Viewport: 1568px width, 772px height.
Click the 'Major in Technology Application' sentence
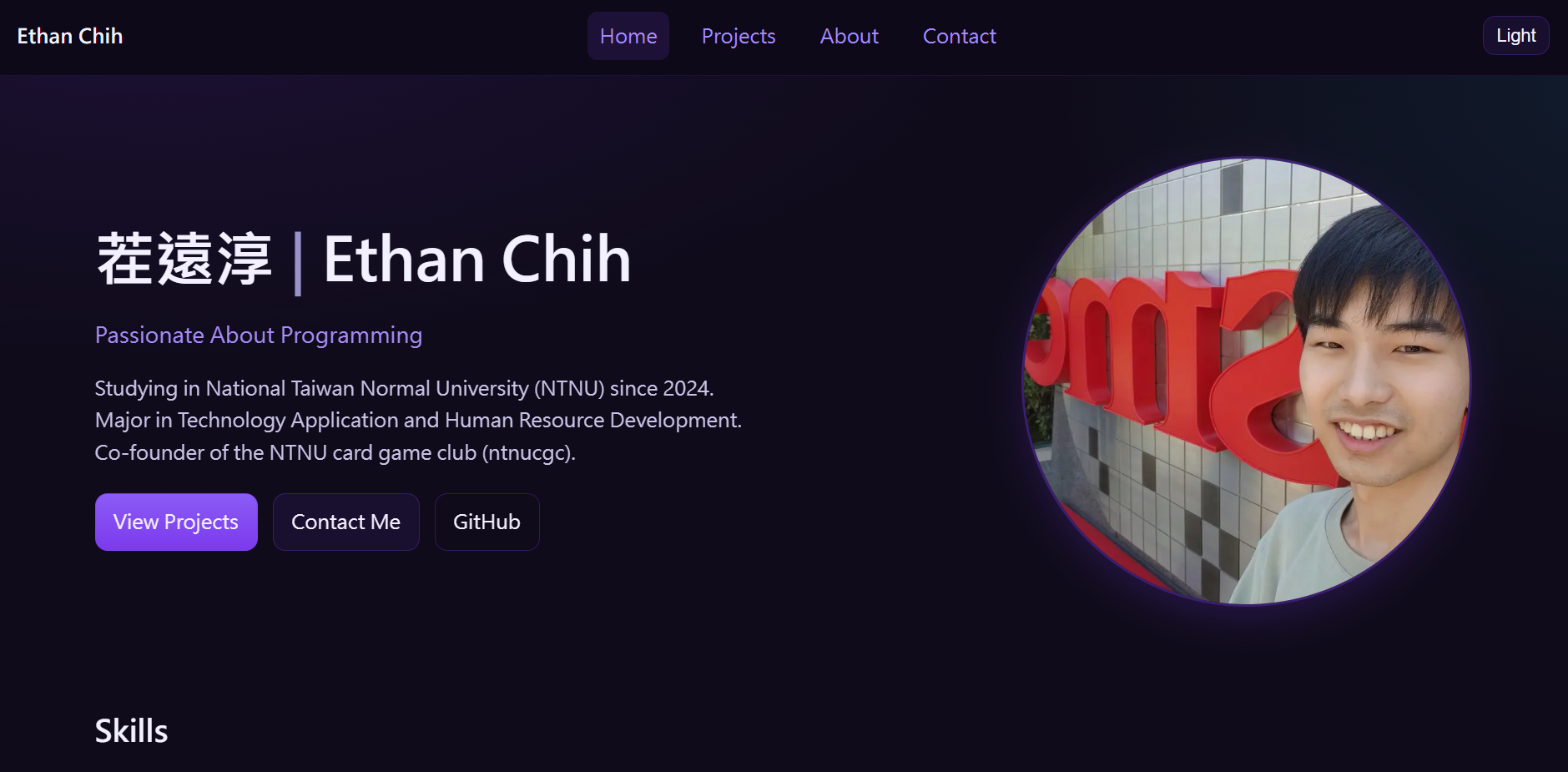coord(418,420)
